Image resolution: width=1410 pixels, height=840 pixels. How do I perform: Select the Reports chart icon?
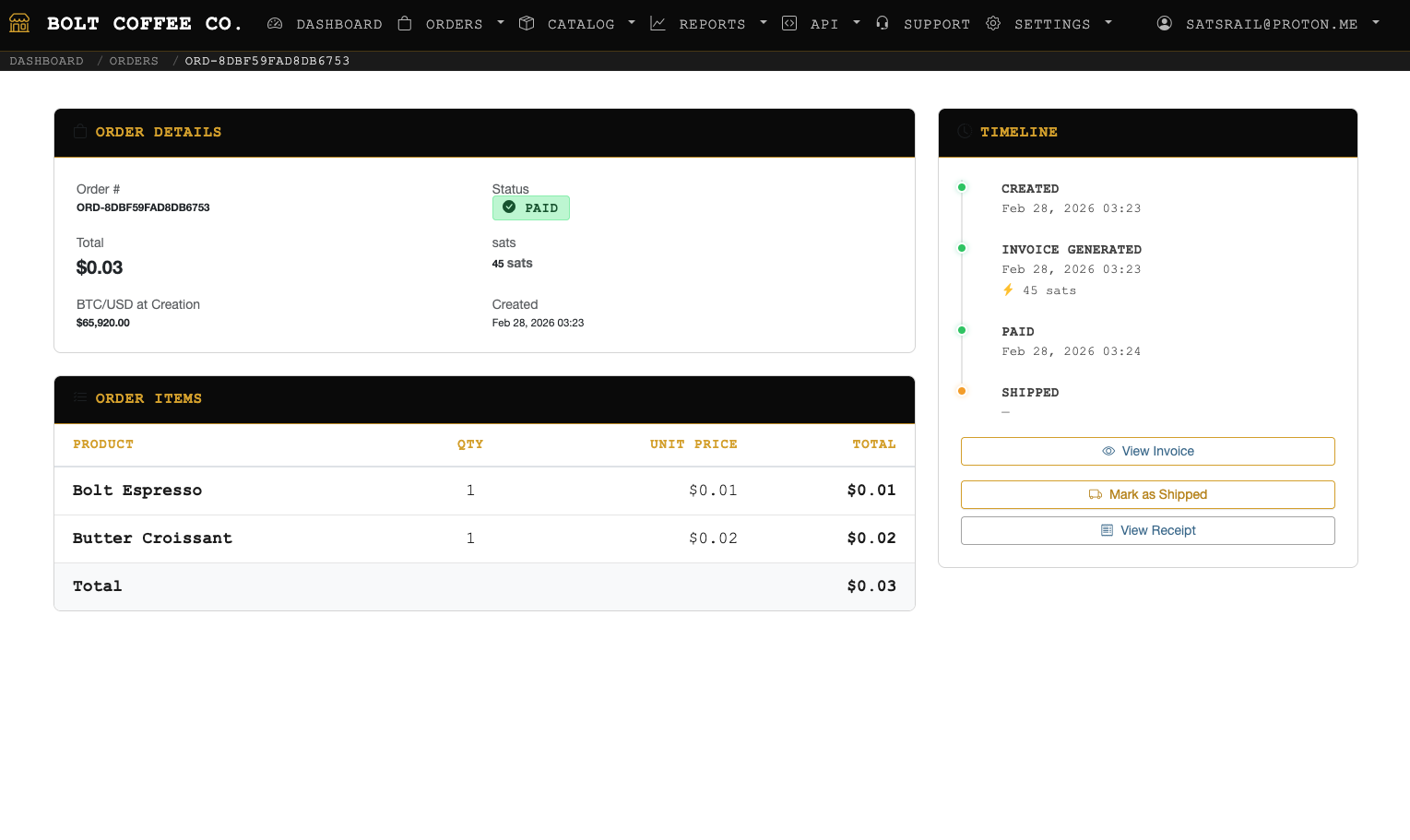pyautogui.click(x=658, y=23)
